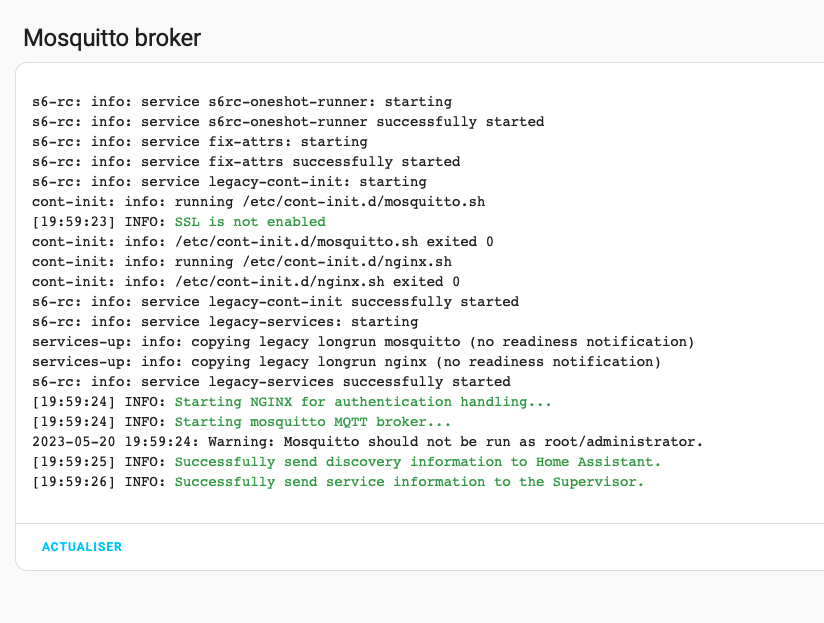The height and width of the screenshot is (623, 824).
Task: Click 'Successfully send service information' log line
Action: click(338, 482)
